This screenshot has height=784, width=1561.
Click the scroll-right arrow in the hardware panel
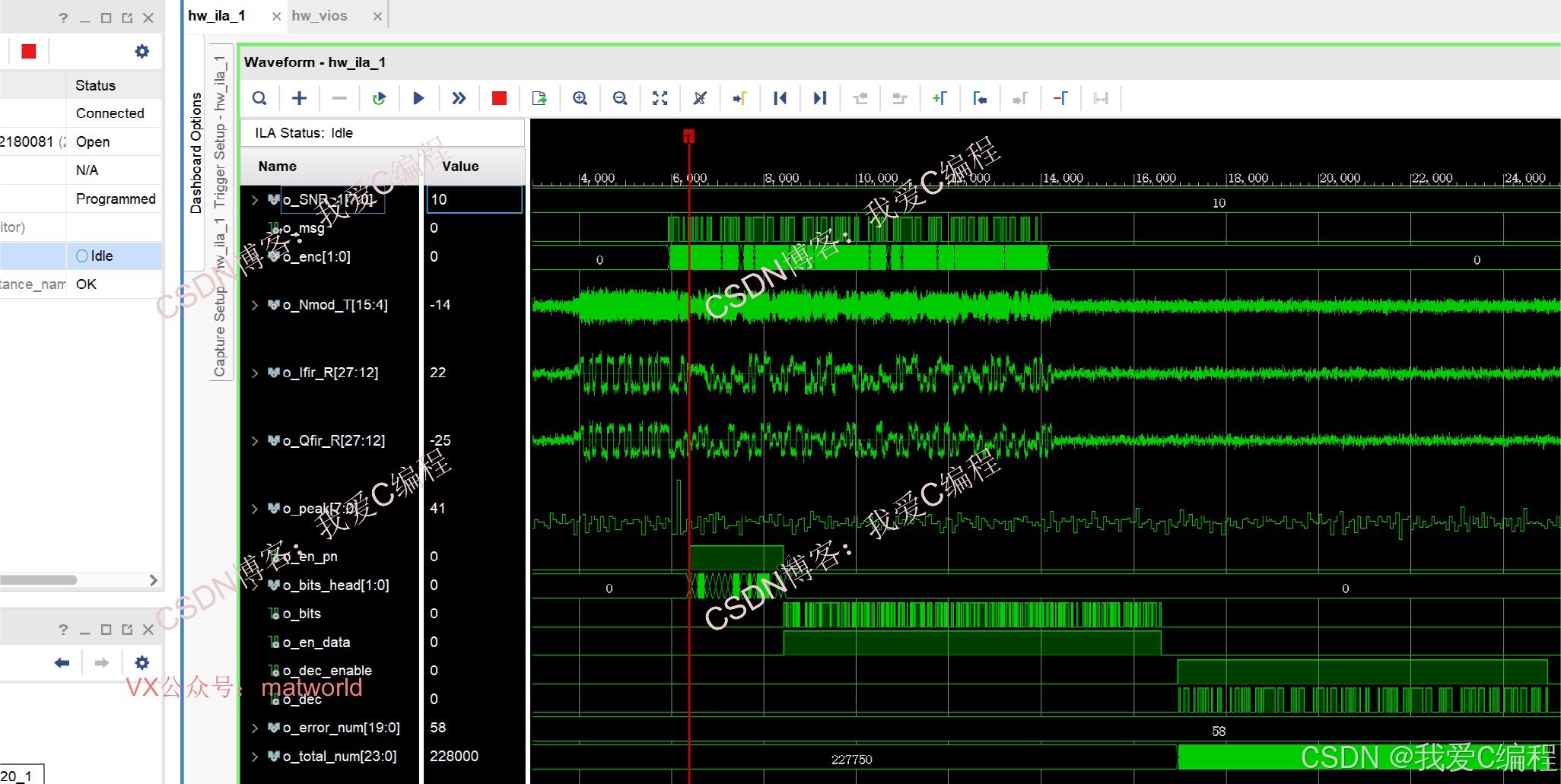point(154,580)
